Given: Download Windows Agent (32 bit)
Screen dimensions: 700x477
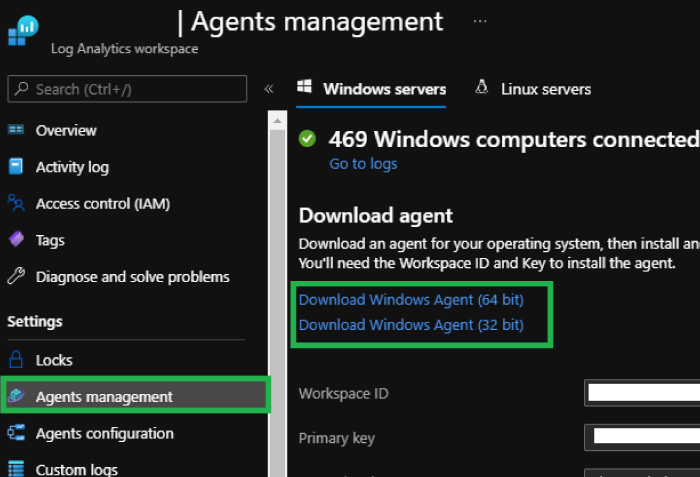Looking at the screenshot, I should pos(411,325).
